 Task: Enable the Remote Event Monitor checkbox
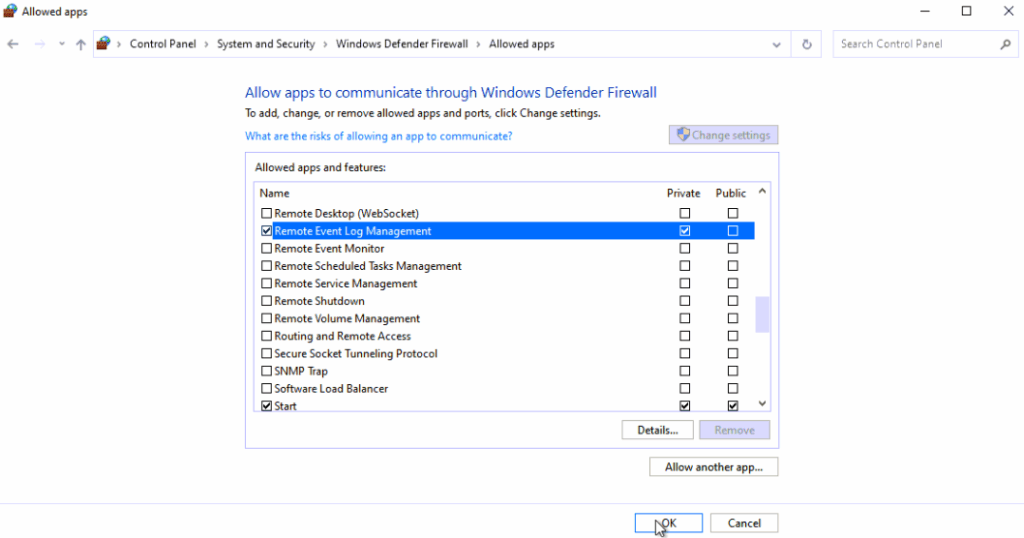pos(266,249)
